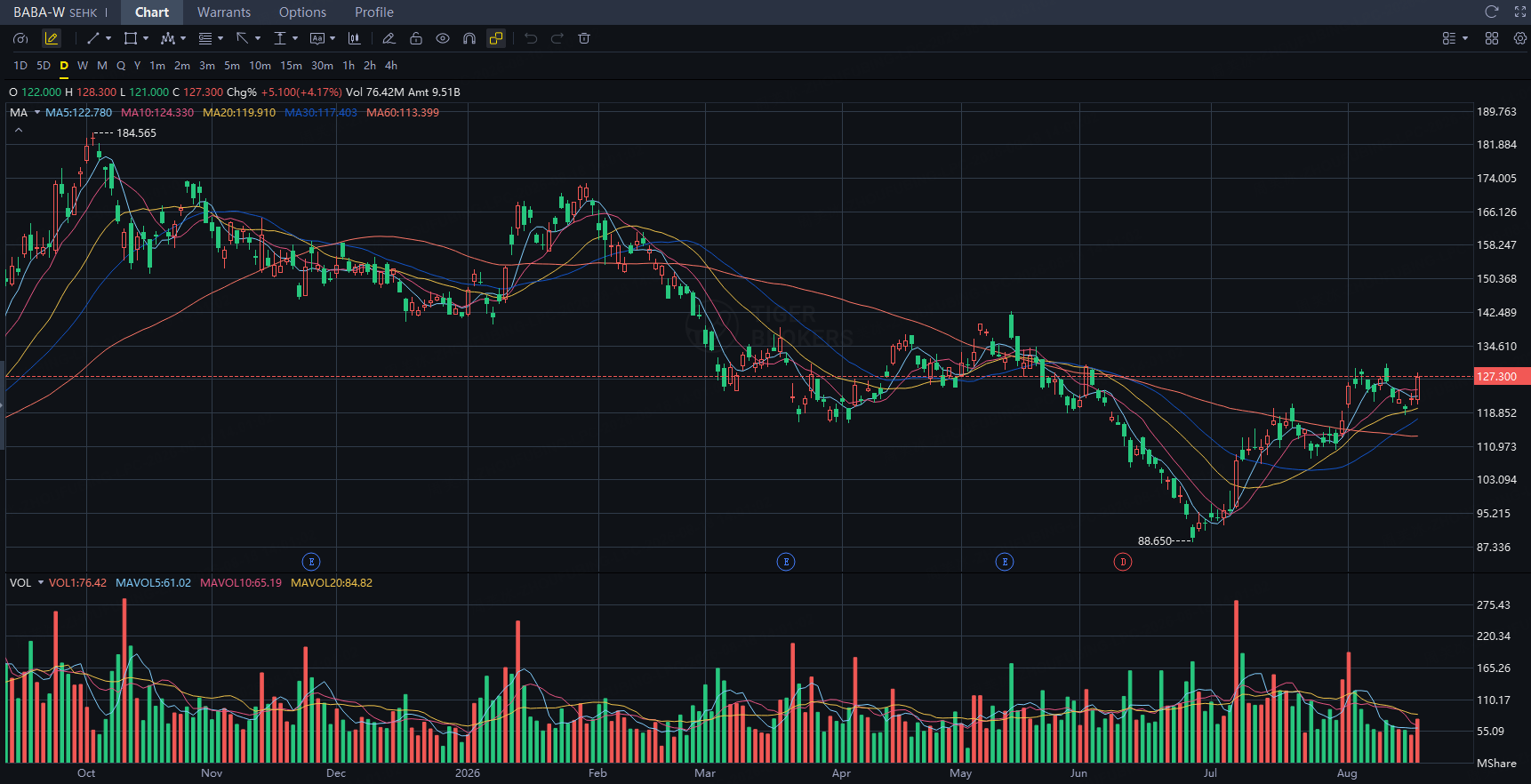Toggle the lock drawings icon
Image resolution: width=1531 pixels, height=784 pixels.
coord(415,38)
